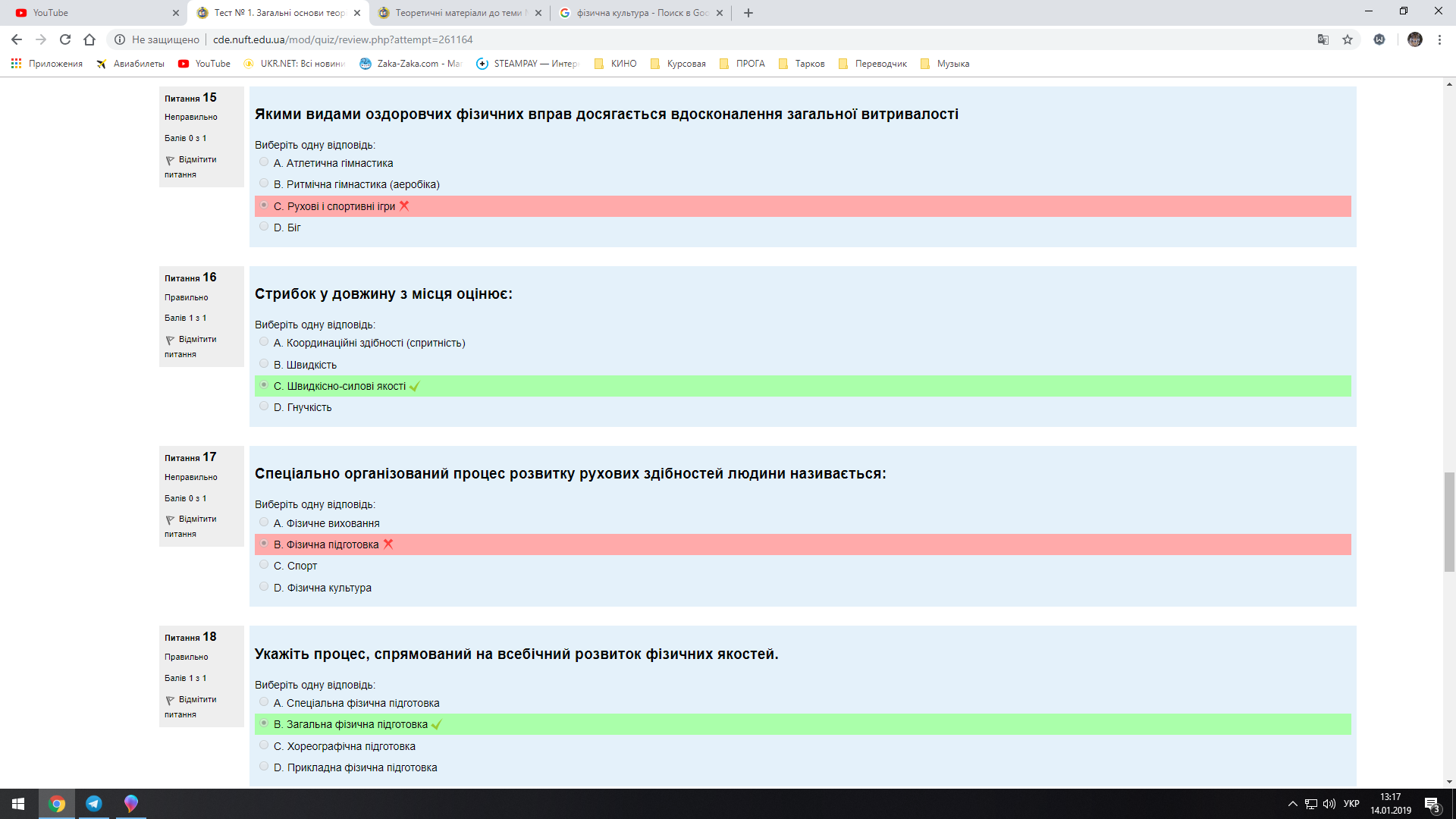This screenshot has height=819, width=1456.
Task: Open the Google Translate page icon
Action: pos(1323,39)
